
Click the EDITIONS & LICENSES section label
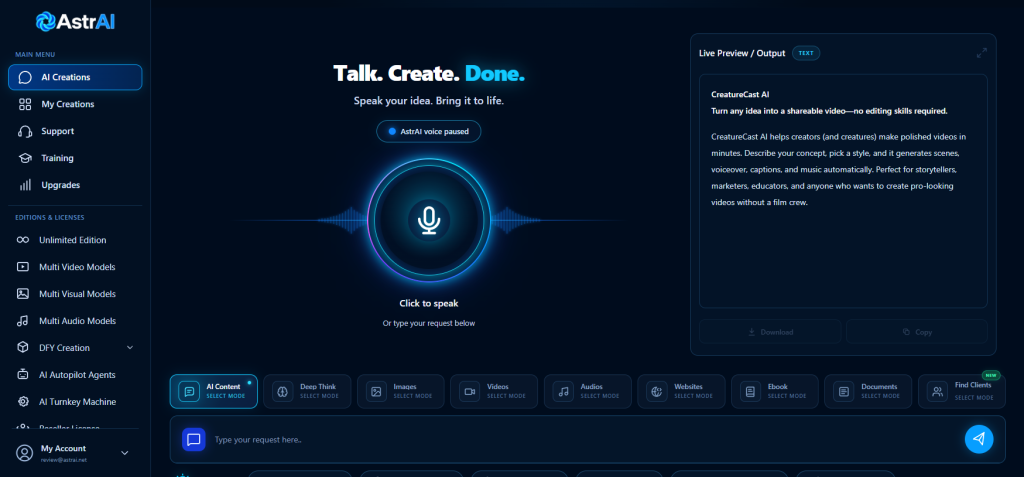(x=50, y=218)
